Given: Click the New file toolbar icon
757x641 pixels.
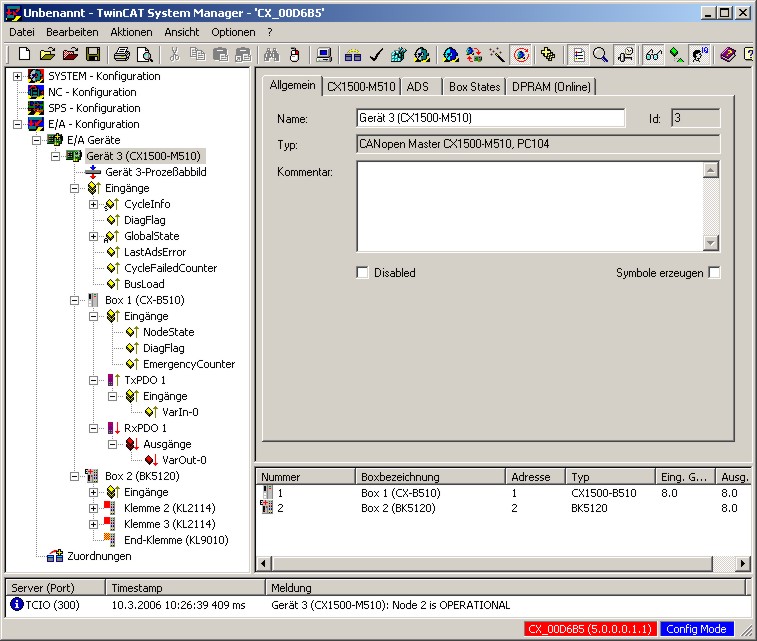Looking at the screenshot, I should point(24,55).
